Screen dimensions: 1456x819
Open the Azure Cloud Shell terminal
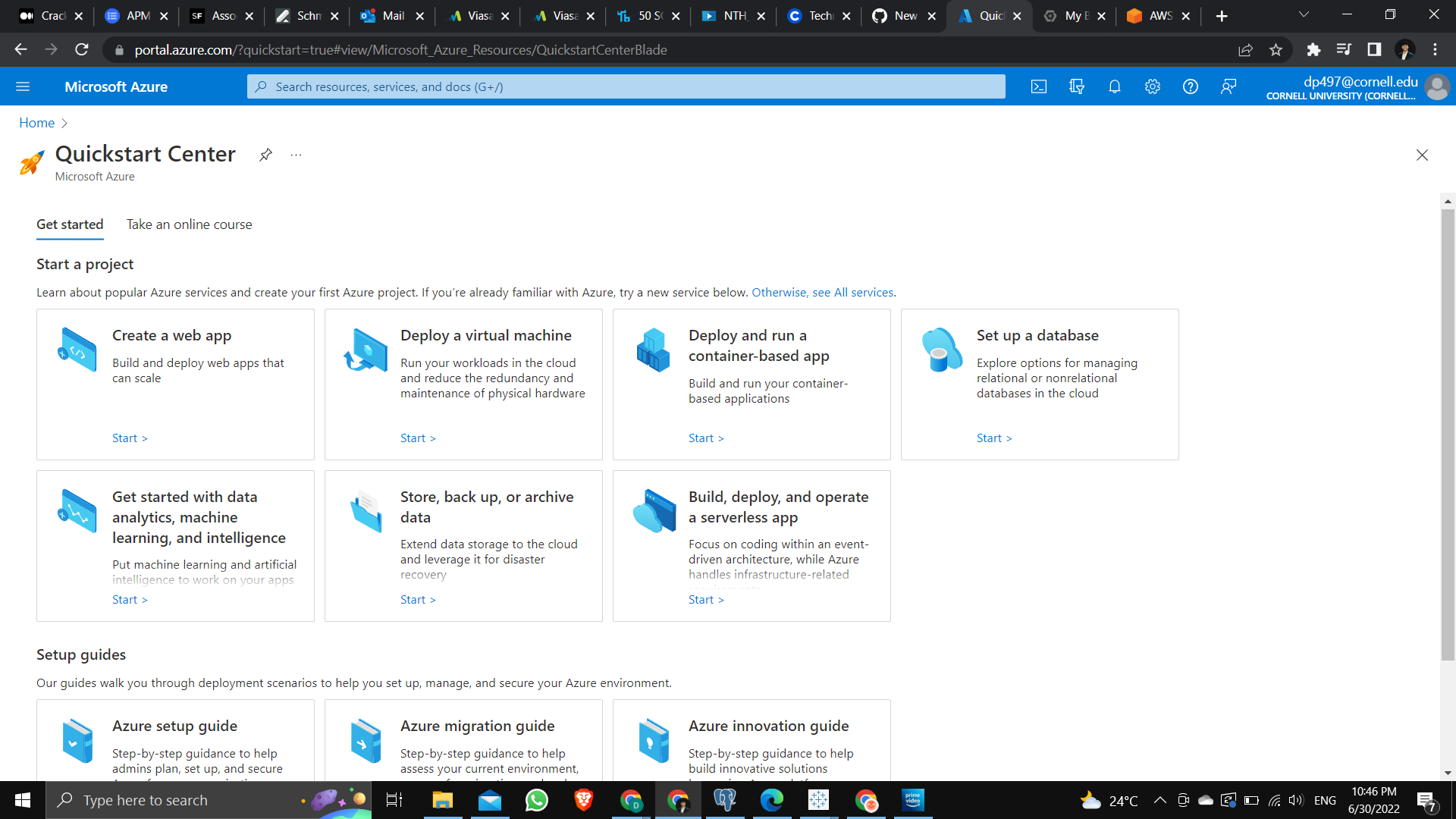coord(1039,86)
